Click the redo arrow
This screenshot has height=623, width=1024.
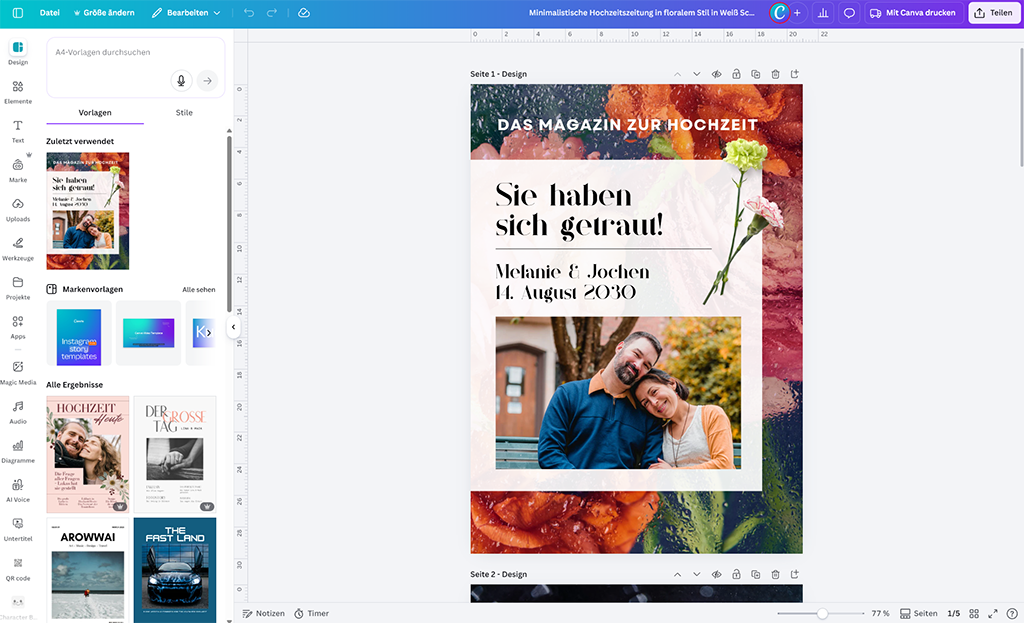pos(272,12)
